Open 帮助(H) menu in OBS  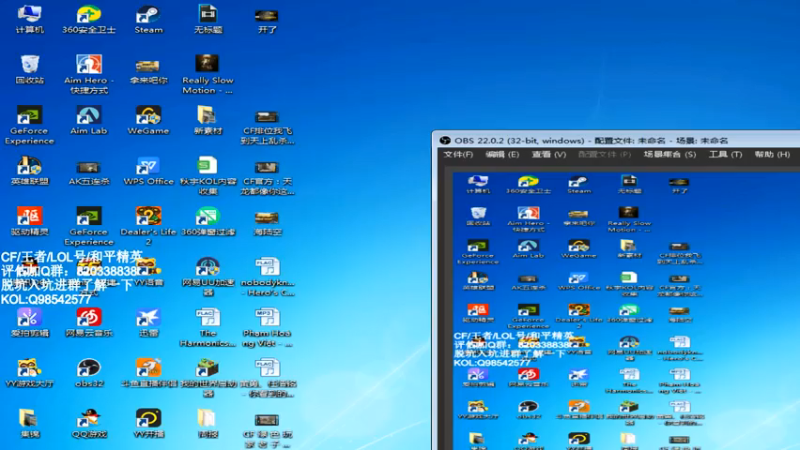pos(772,154)
